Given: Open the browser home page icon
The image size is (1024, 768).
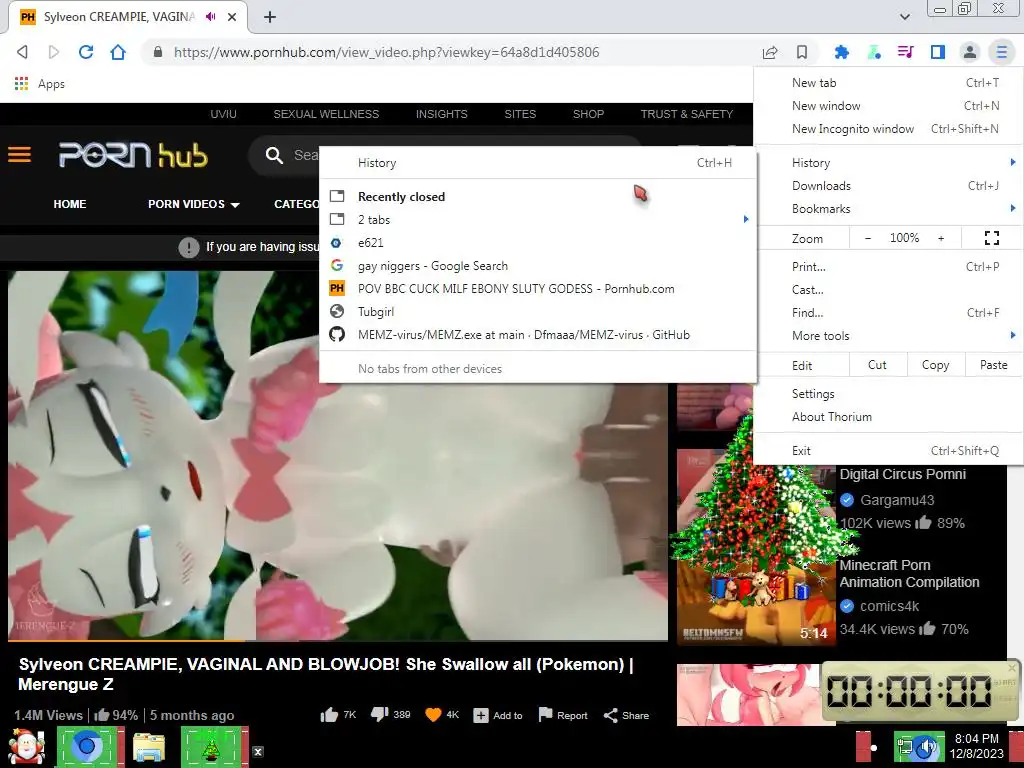Looking at the screenshot, I should pyautogui.click(x=118, y=52).
